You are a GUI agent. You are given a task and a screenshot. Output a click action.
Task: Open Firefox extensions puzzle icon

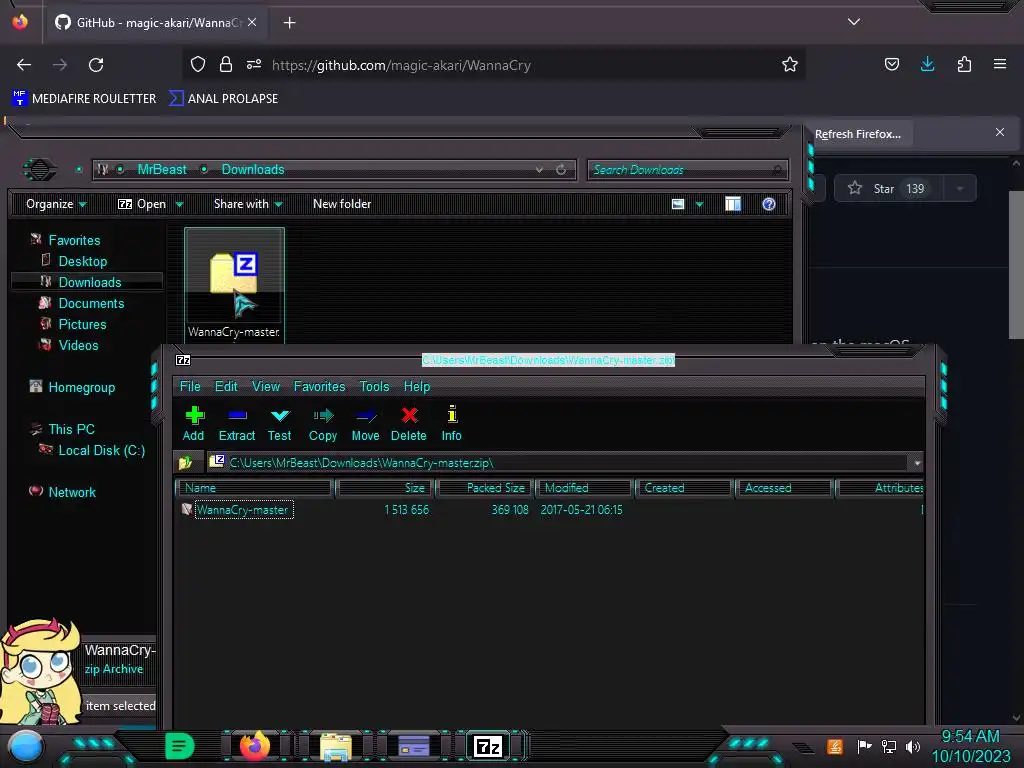coord(964,64)
